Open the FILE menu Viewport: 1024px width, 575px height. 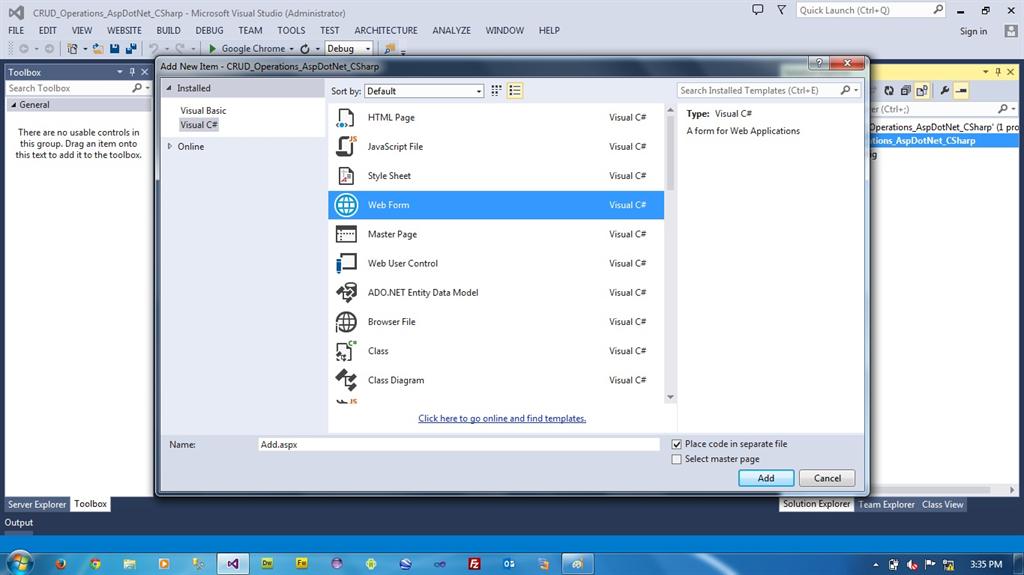[16, 30]
